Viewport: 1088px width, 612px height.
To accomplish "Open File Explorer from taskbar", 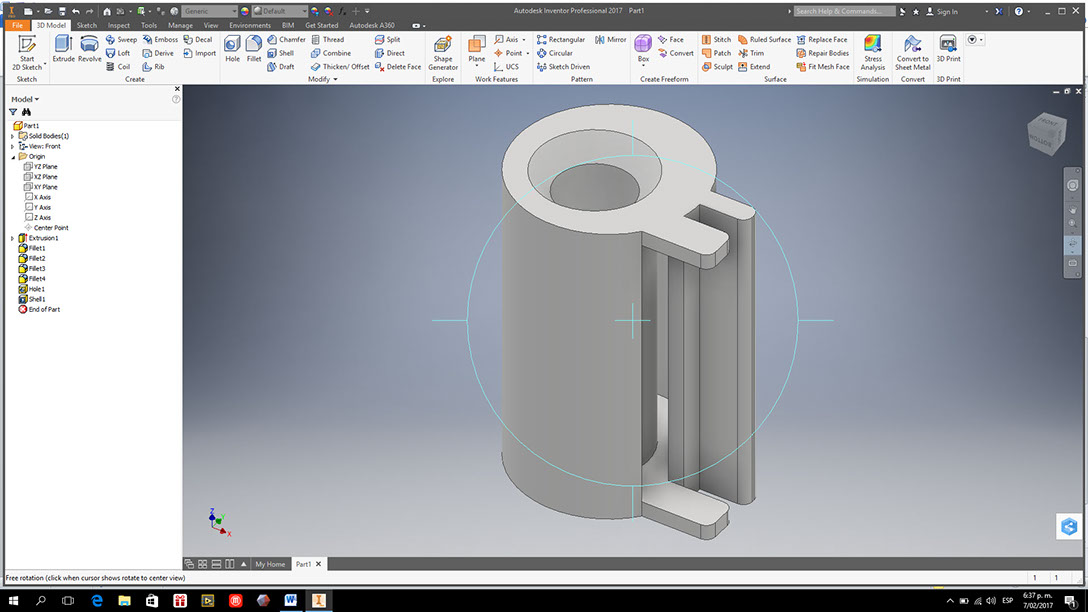I will pyautogui.click(x=124, y=600).
